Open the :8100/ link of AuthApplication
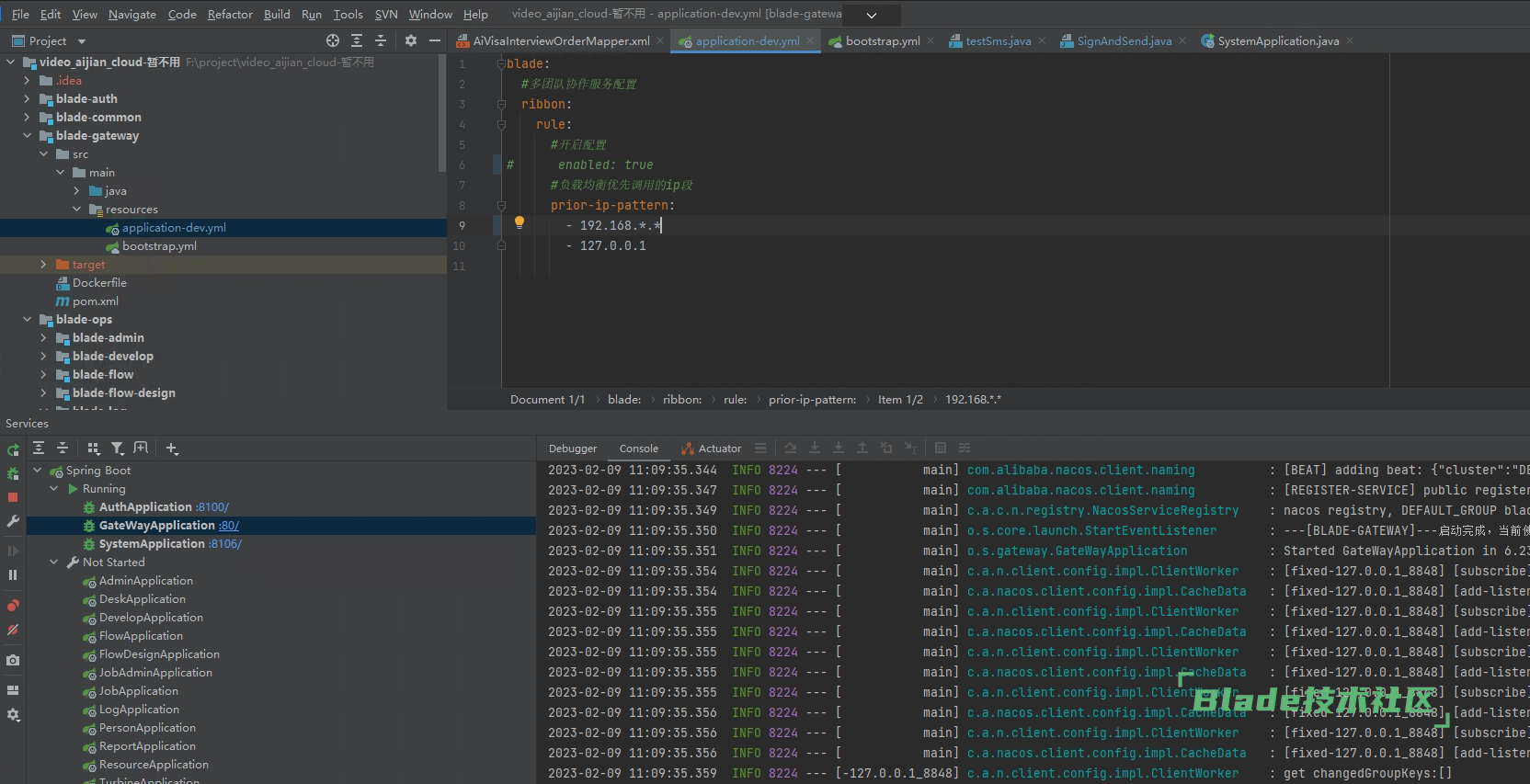Image resolution: width=1530 pixels, height=784 pixels. pyautogui.click(x=212, y=507)
